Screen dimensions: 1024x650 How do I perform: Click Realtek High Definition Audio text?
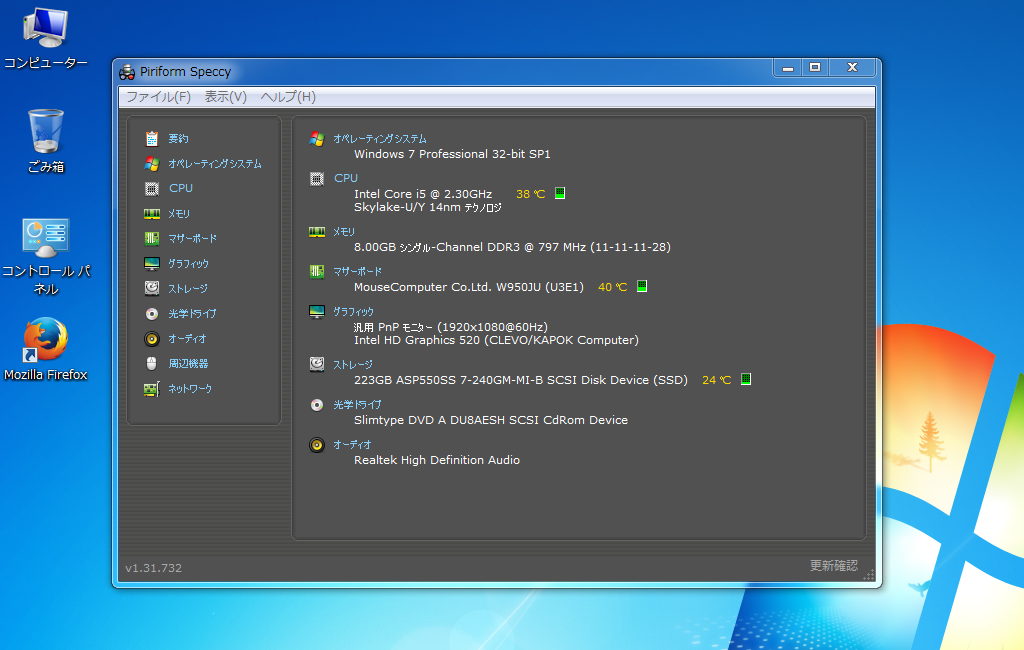(437, 460)
